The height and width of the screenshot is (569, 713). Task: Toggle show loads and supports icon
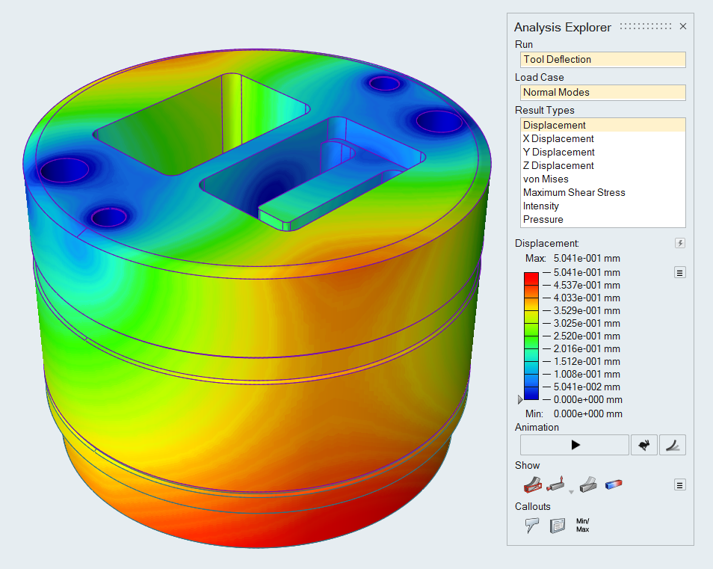coord(557,485)
